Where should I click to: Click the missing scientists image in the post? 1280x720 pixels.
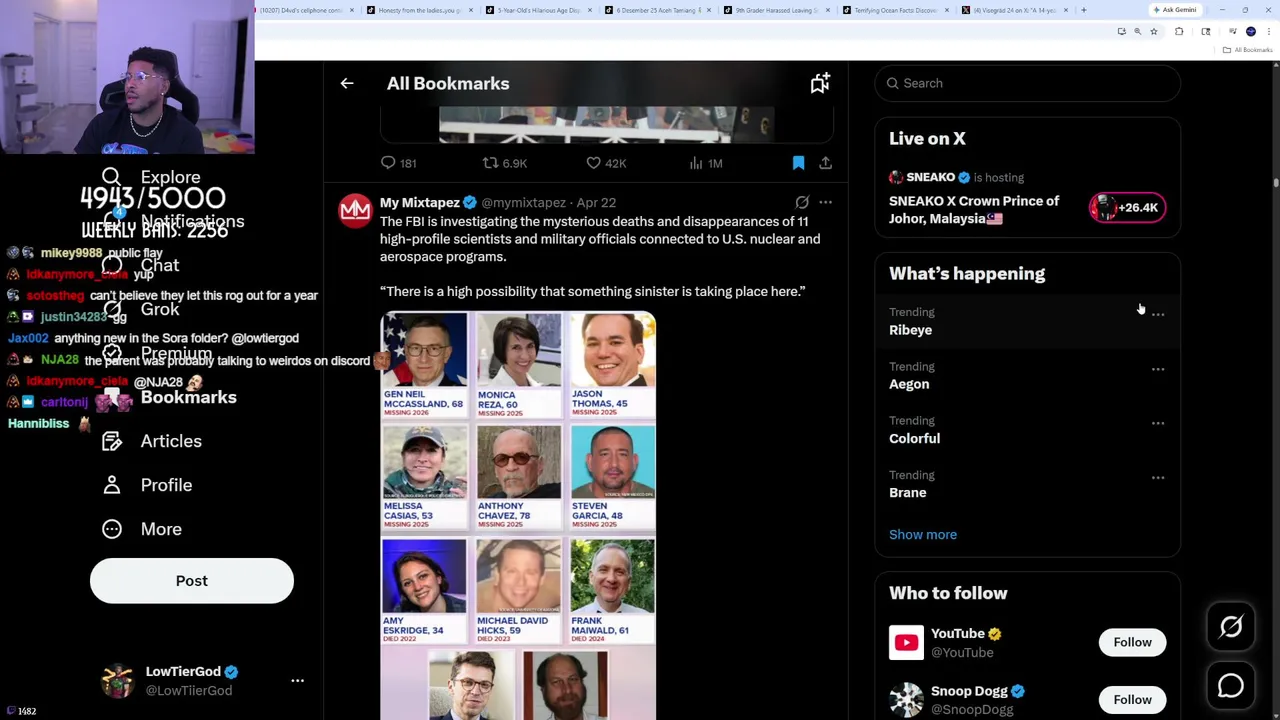(518, 515)
